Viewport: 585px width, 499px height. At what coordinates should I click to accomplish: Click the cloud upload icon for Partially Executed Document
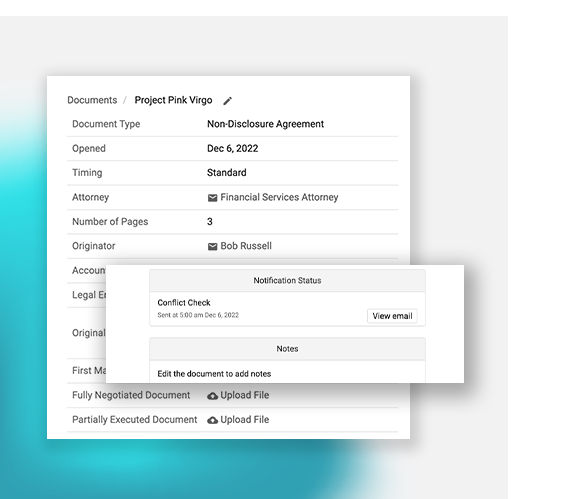pos(212,421)
